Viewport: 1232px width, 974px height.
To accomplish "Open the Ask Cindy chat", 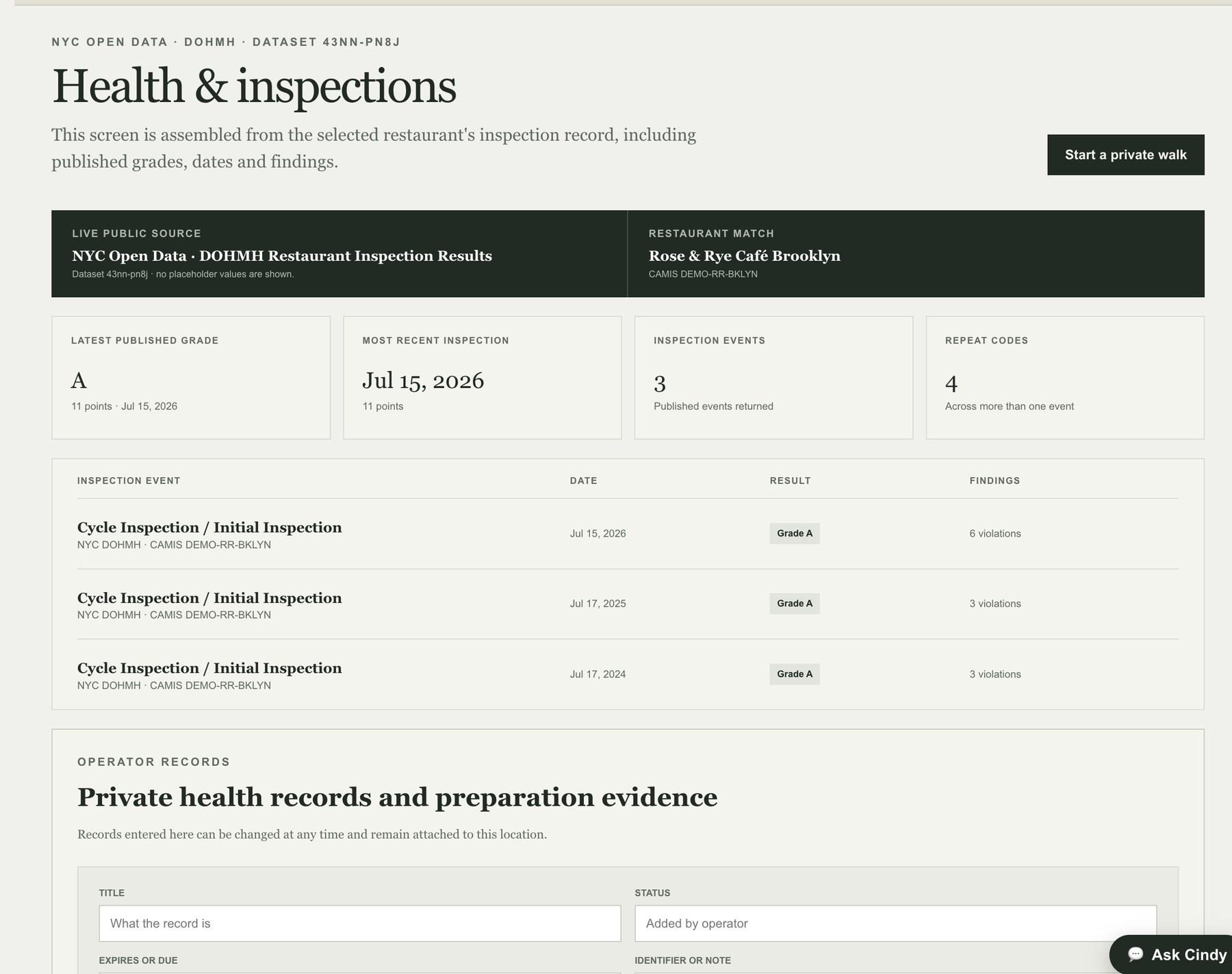I will [1172, 954].
